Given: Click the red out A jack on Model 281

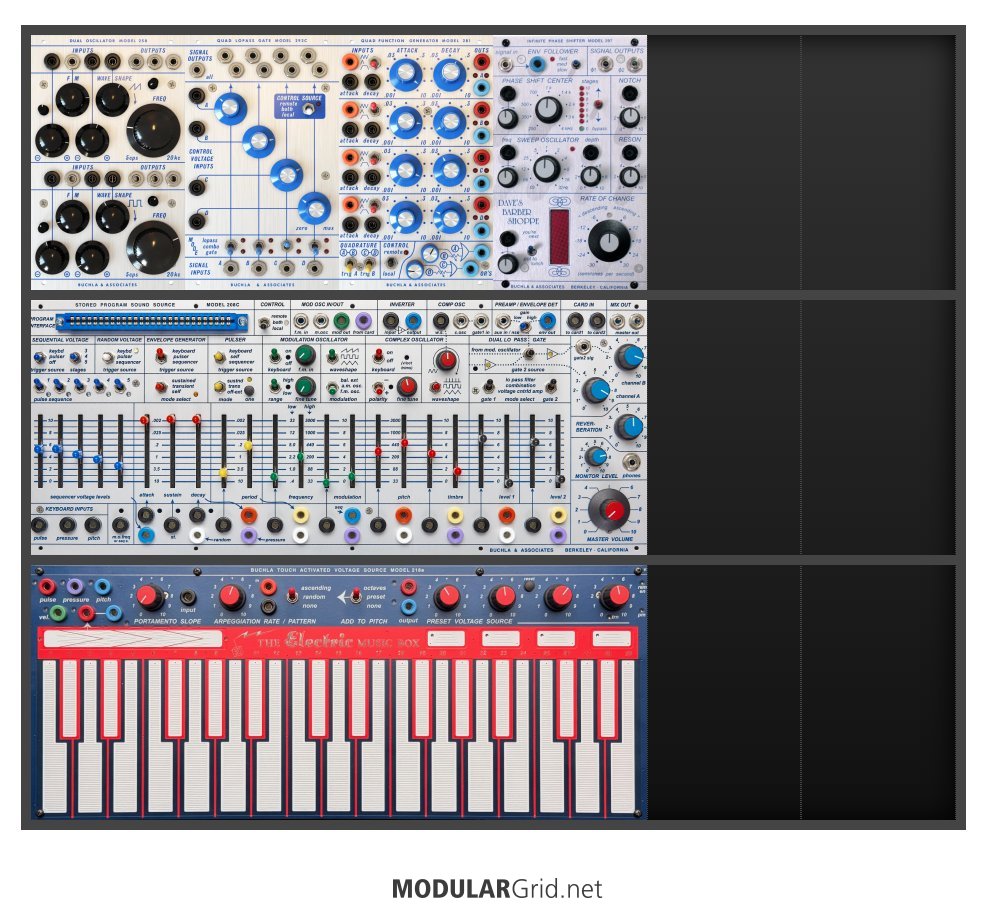Looking at the screenshot, I should coord(481,62).
